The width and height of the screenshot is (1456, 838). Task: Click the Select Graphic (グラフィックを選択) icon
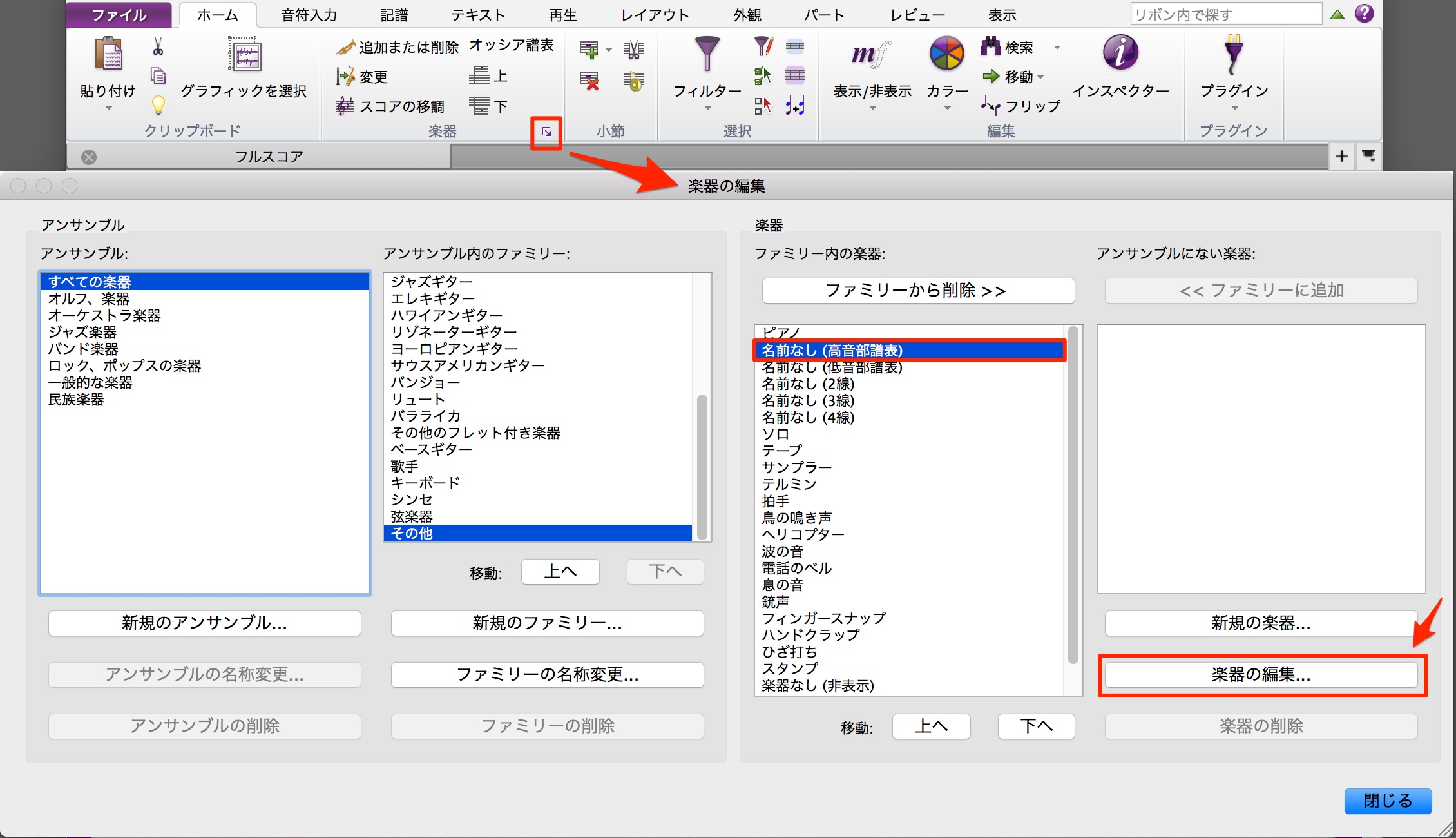(x=244, y=54)
